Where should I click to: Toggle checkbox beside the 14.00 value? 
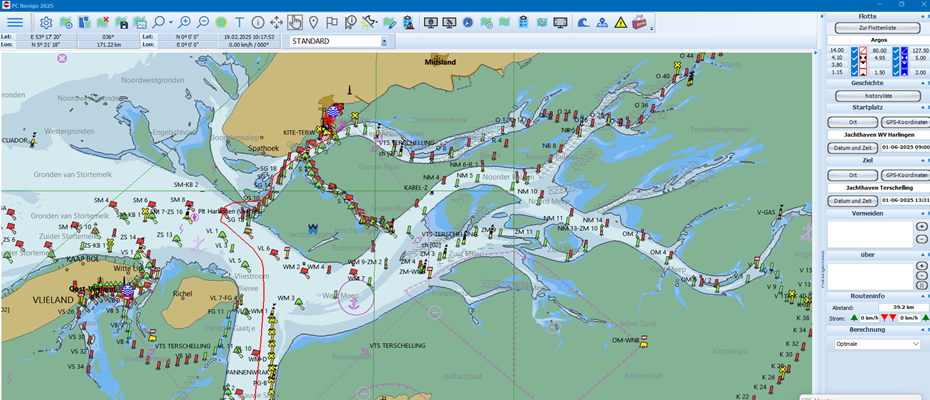pyautogui.click(x=854, y=50)
